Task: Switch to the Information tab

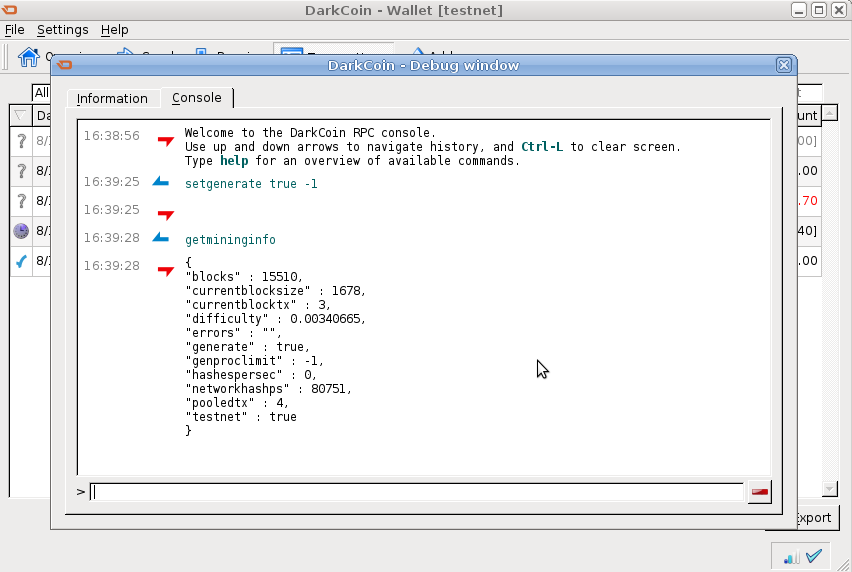Action: pos(112,98)
